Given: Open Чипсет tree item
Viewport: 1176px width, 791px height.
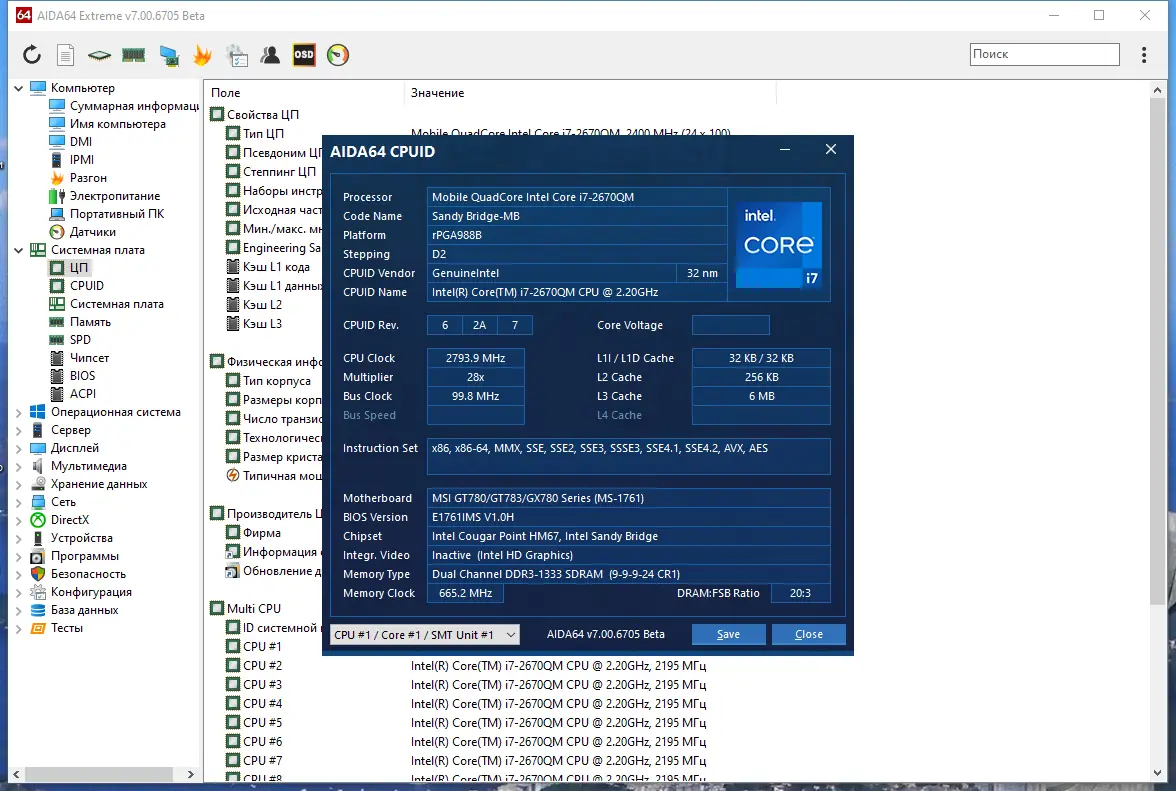Looking at the screenshot, I should tap(79, 358).
